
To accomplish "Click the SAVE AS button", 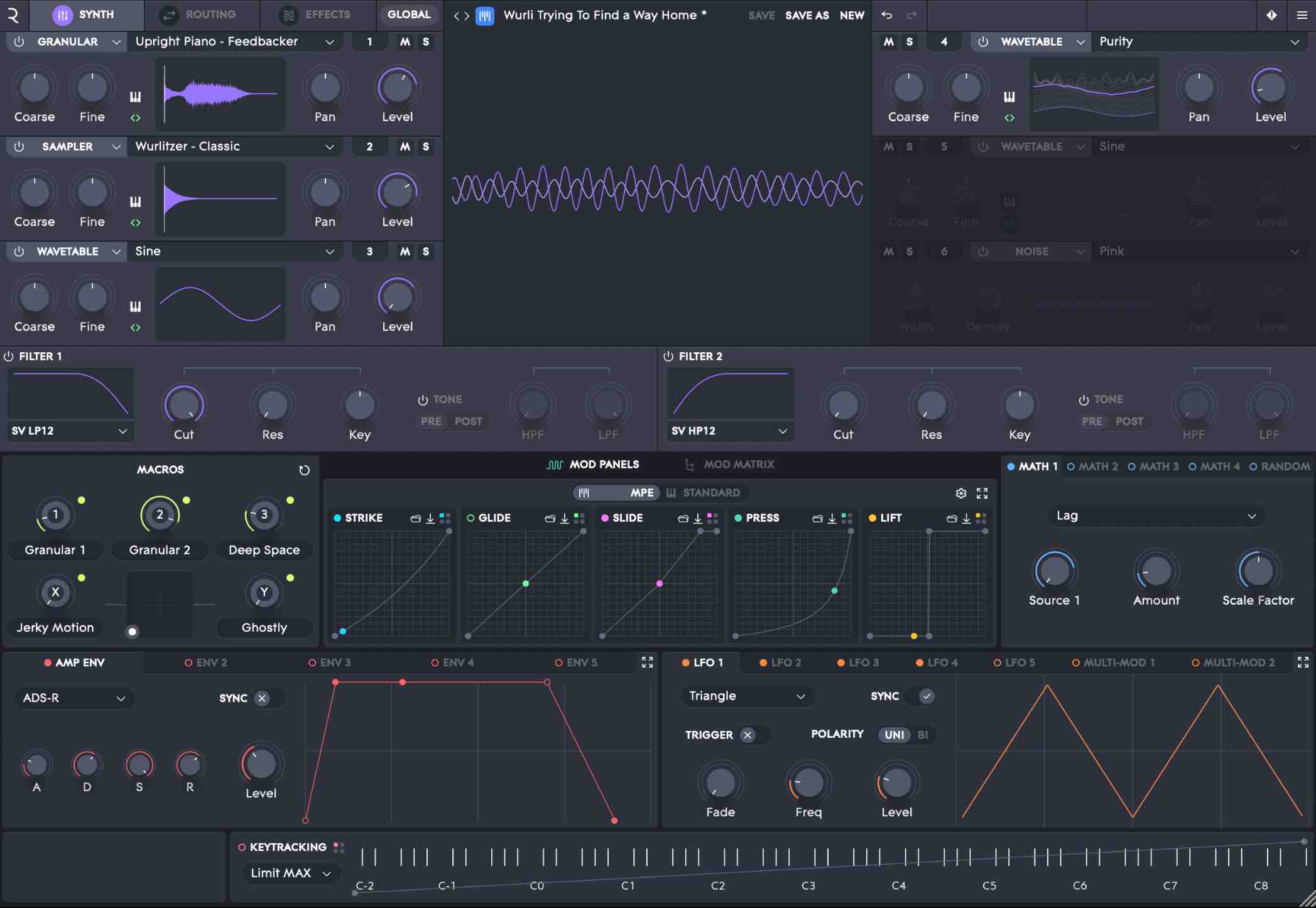I will coord(807,16).
